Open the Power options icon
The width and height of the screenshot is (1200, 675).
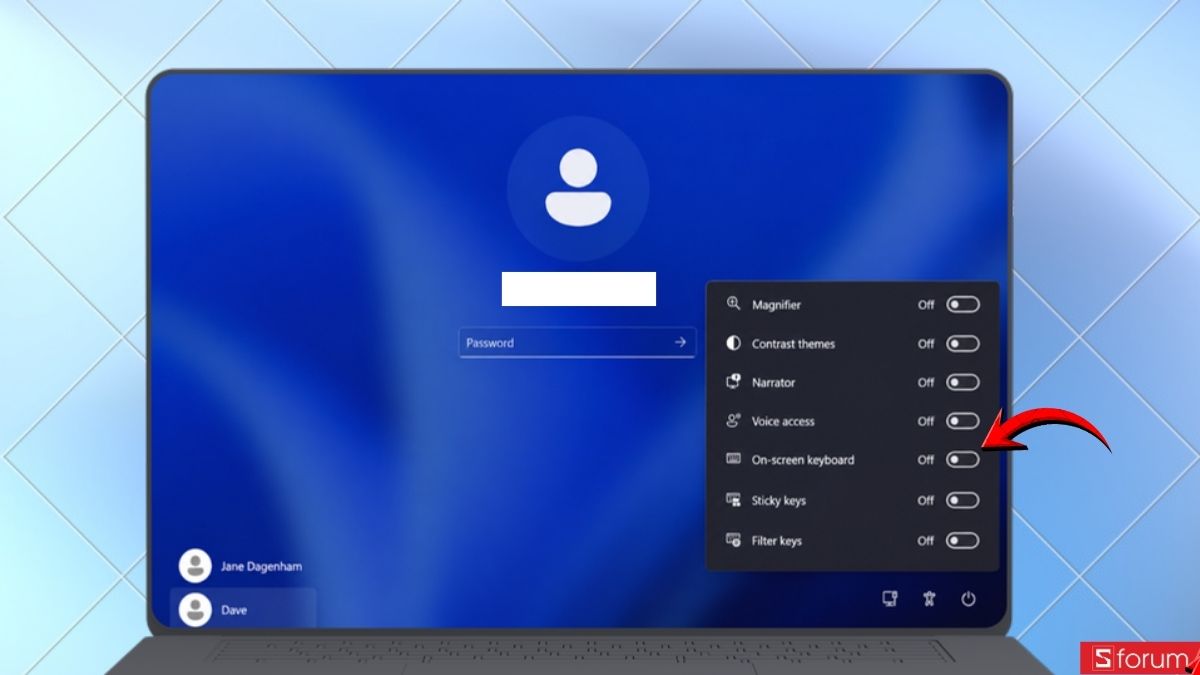pyautogui.click(x=968, y=599)
